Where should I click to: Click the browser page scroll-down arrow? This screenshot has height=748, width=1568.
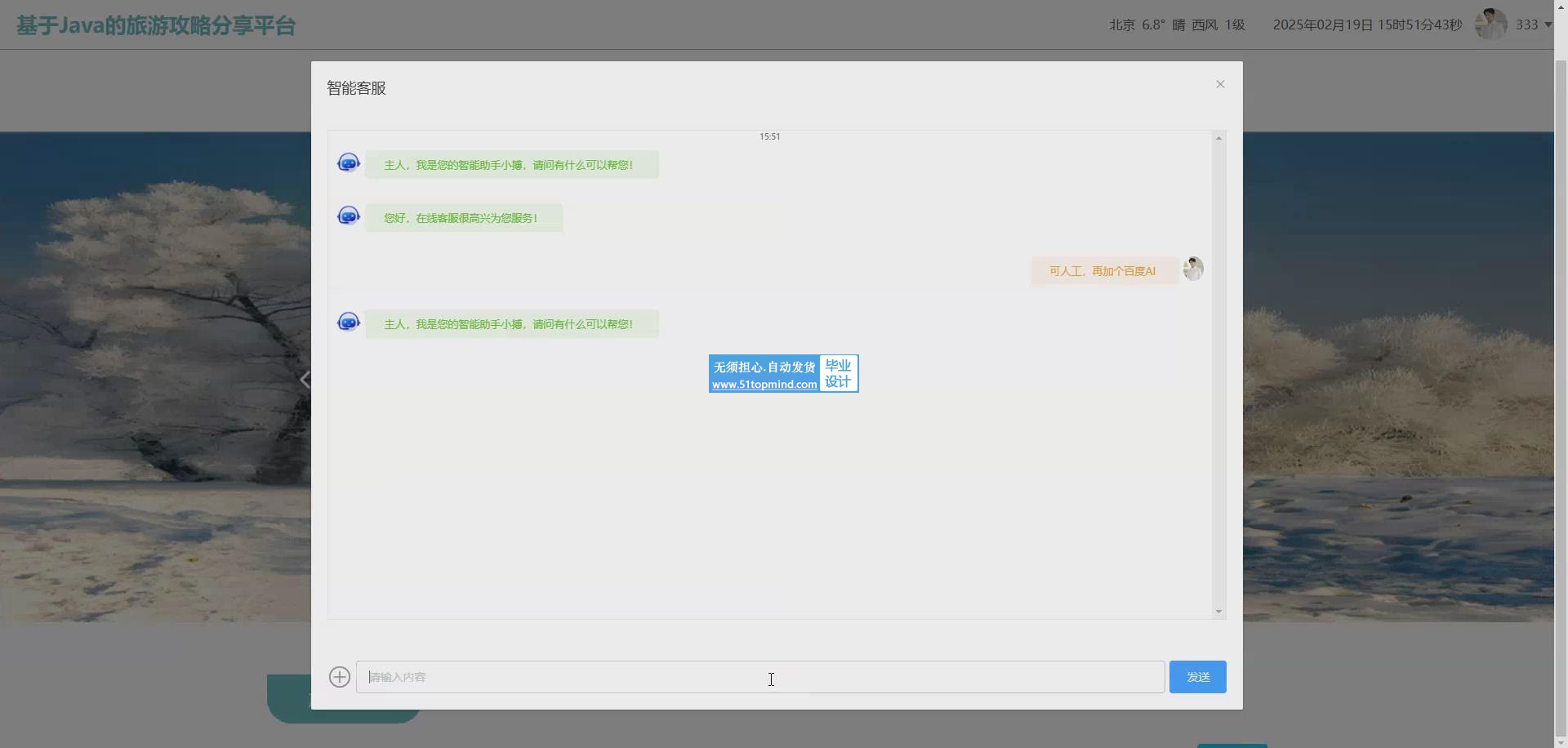point(1561,741)
